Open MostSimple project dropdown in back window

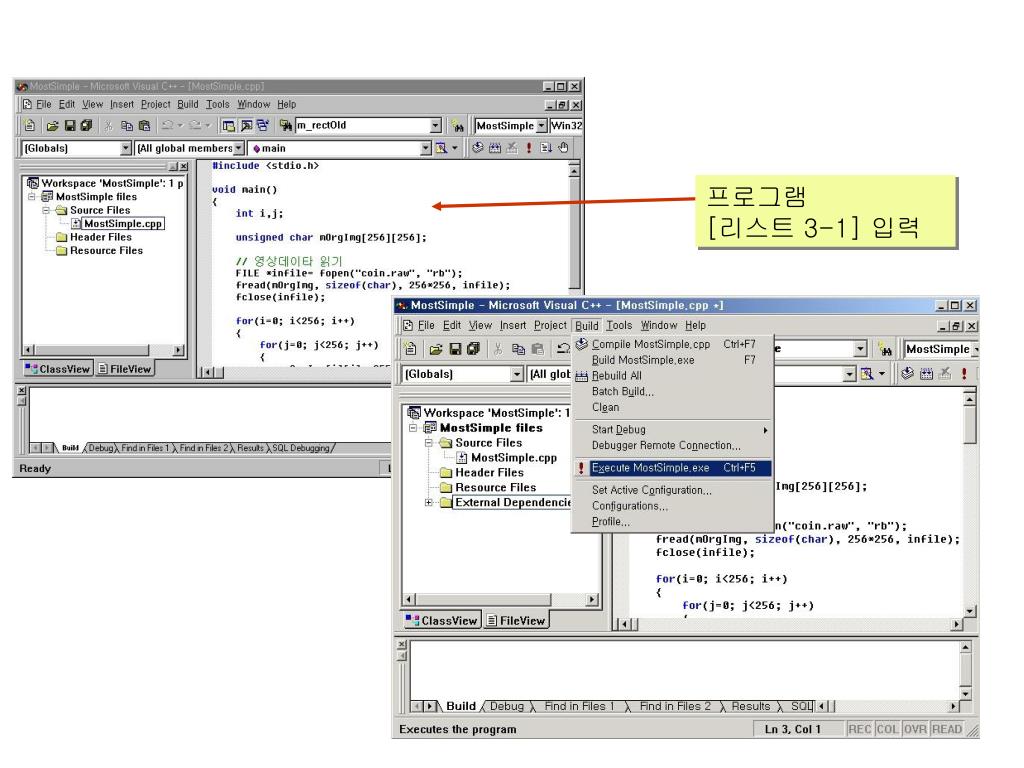pyautogui.click(x=541, y=125)
